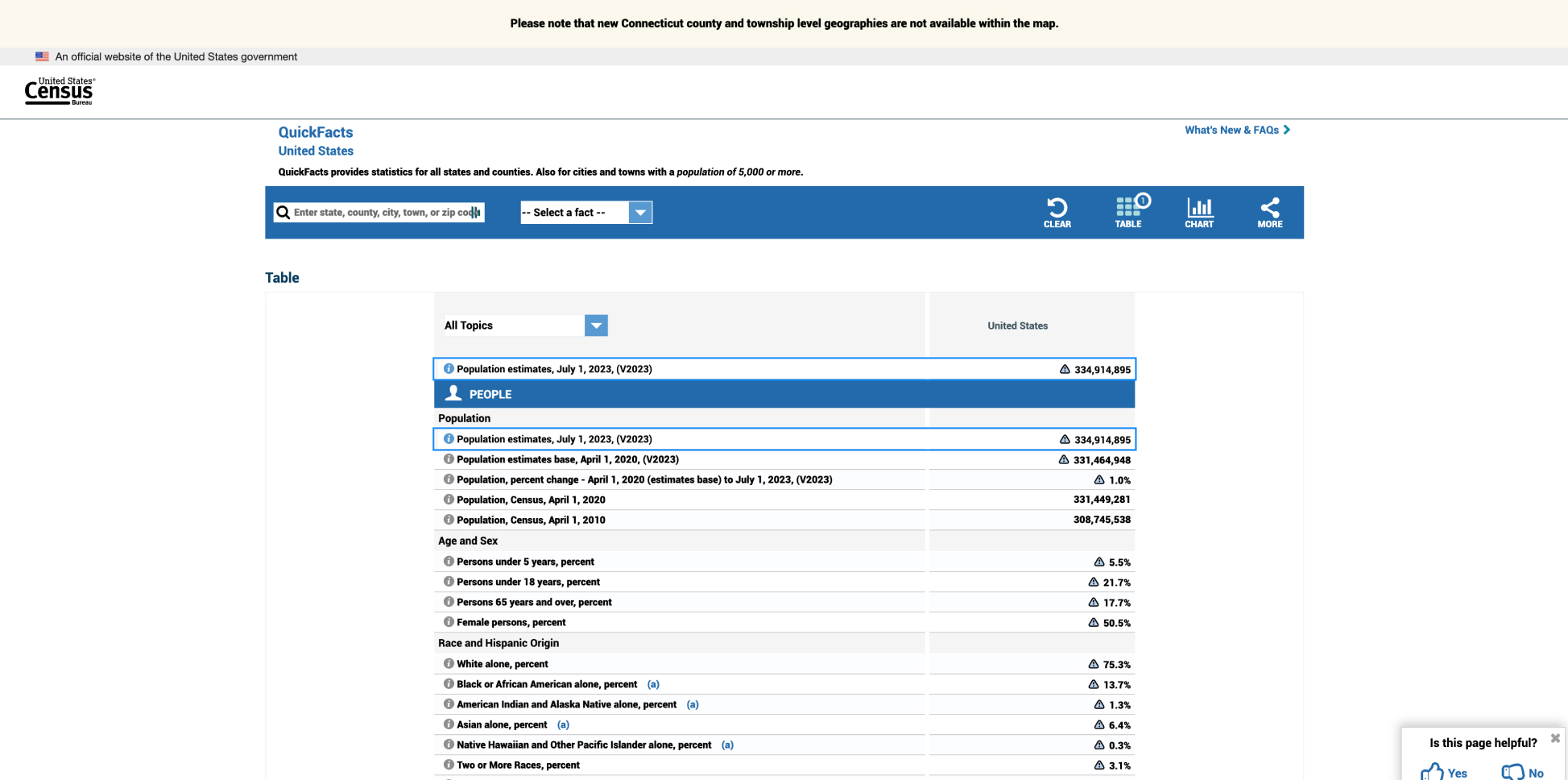The height and width of the screenshot is (780, 1568).
Task: Click the search magnifier icon
Action: [283, 212]
